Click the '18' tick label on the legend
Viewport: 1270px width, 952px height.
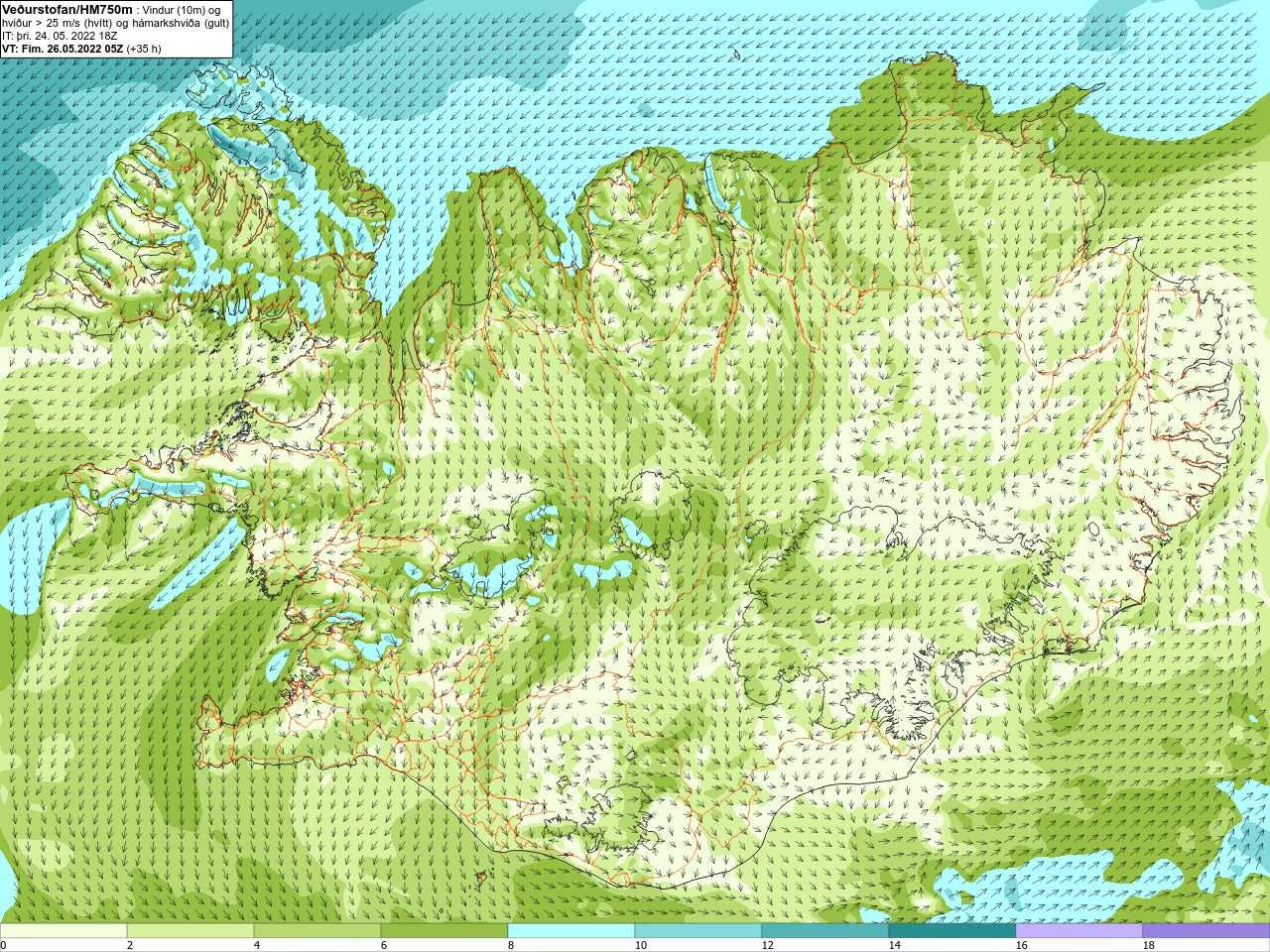point(1148,945)
